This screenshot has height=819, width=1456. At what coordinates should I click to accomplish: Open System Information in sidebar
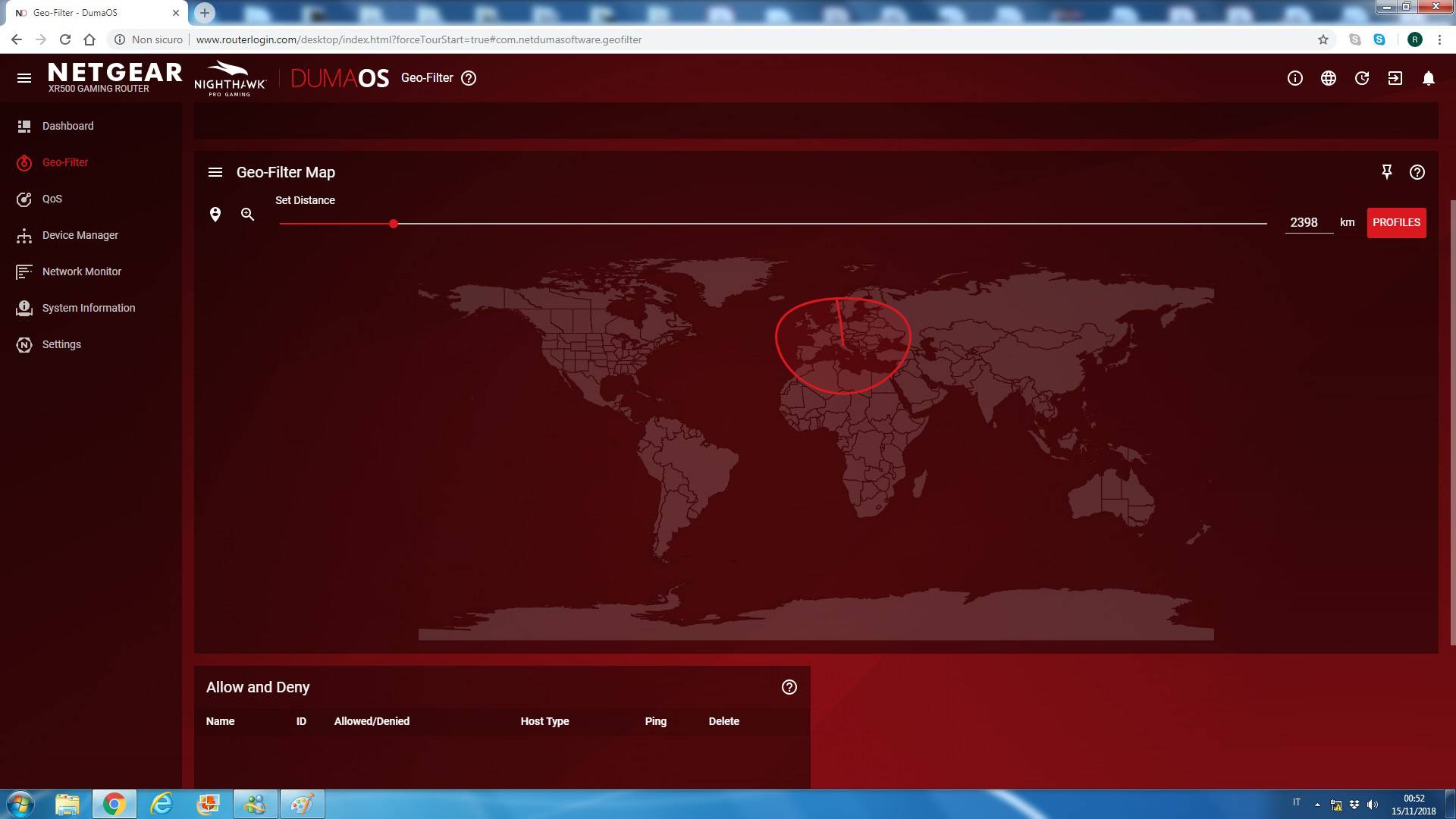[89, 308]
